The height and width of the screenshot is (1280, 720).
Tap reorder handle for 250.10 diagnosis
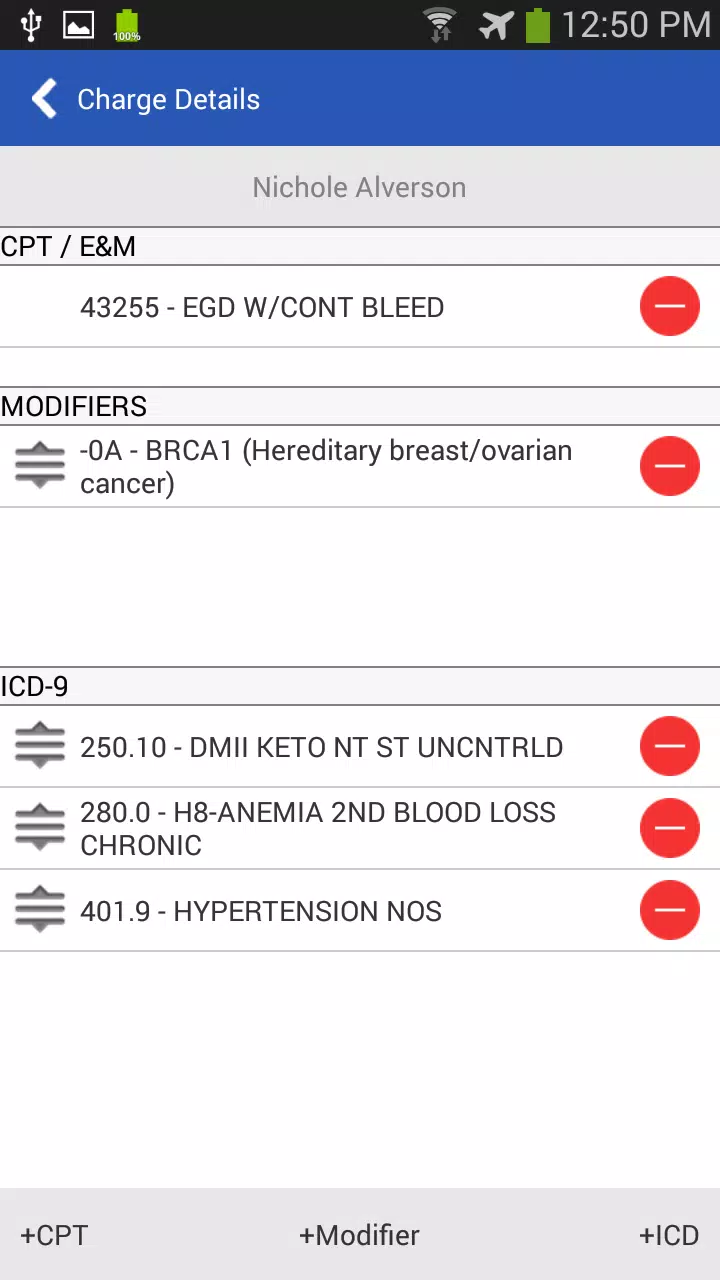40,747
